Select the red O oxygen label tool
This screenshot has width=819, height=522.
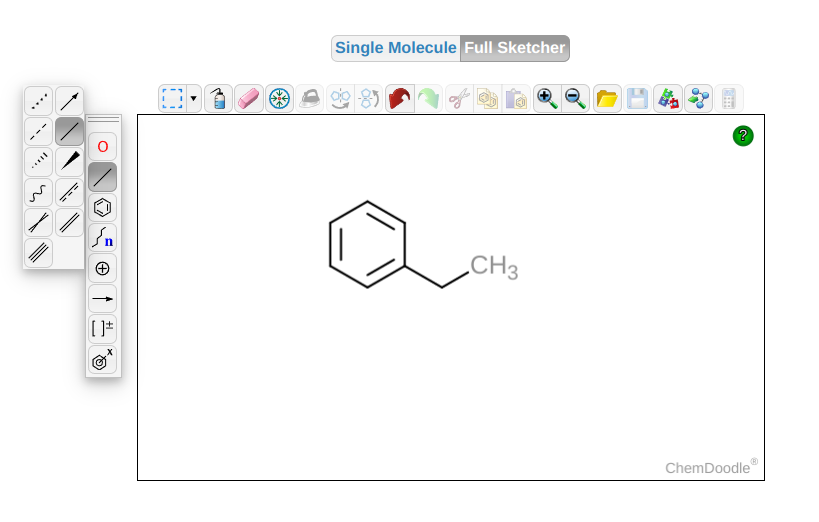(102, 147)
